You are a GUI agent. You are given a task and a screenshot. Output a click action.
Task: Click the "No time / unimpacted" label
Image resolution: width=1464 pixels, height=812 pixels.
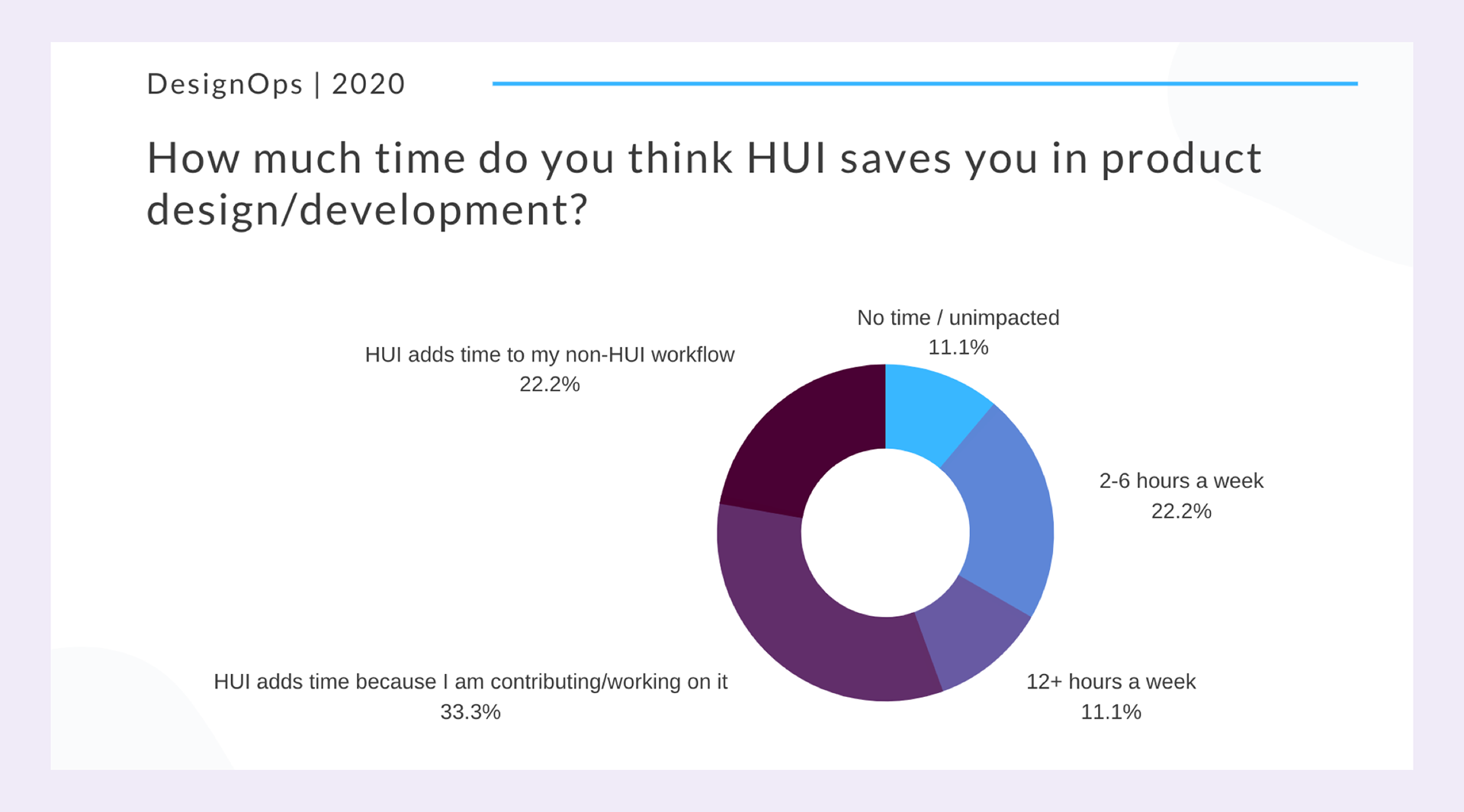point(958,318)
